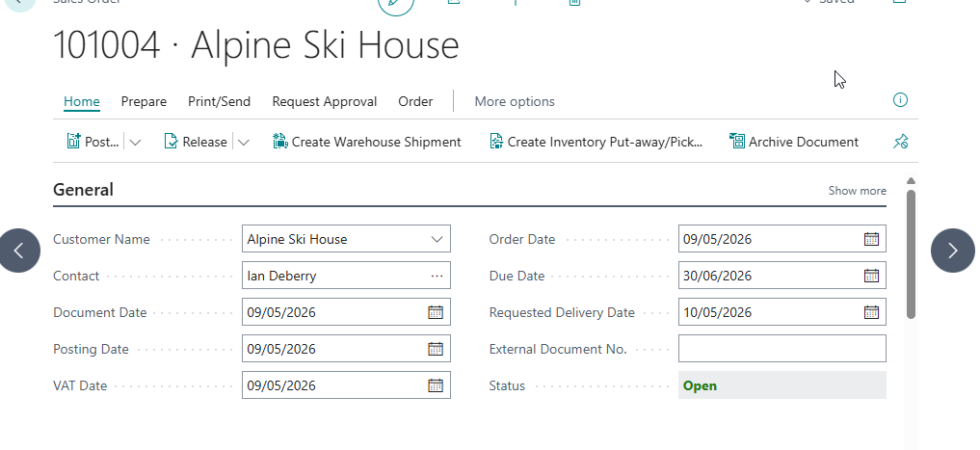Go to next record with right arrow
Screen dimensions: 980x450
[x=952, y=250]
